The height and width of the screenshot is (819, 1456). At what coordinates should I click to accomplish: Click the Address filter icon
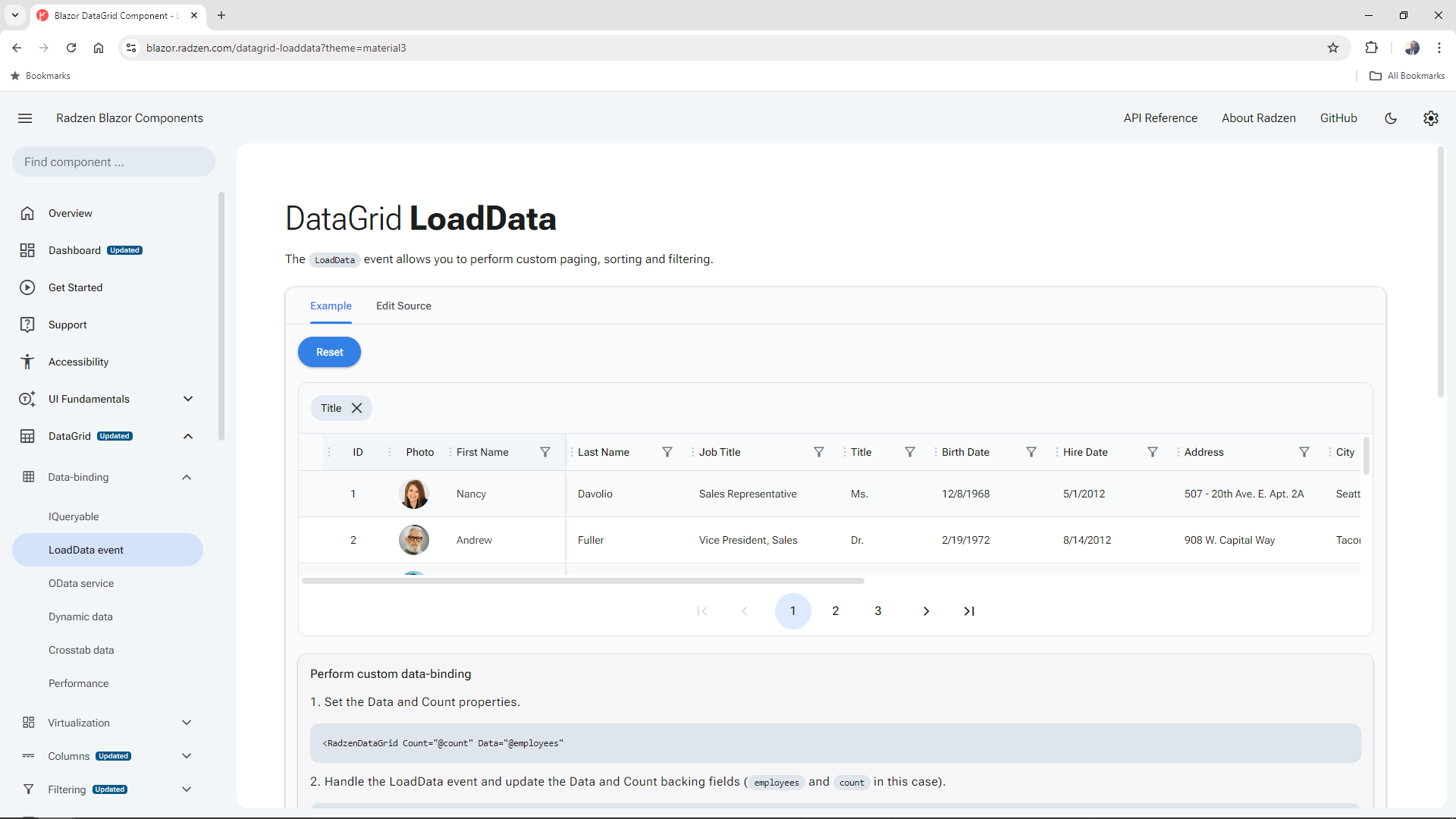pyautogui.click(x=1304, y=452)
